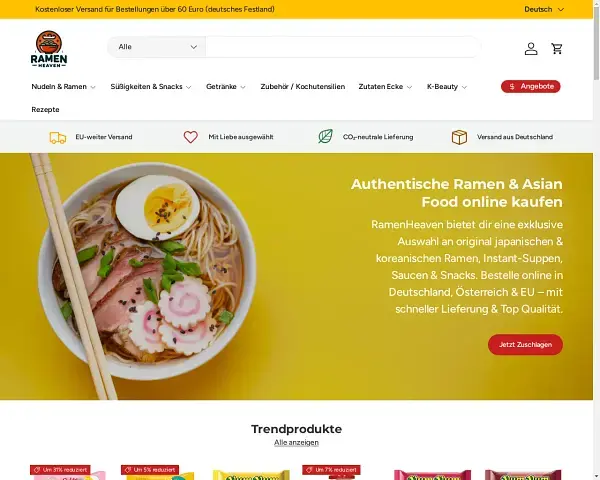Click the dollar icon on the Angebote button
600x480 pixels.
[x=512, y=87]
